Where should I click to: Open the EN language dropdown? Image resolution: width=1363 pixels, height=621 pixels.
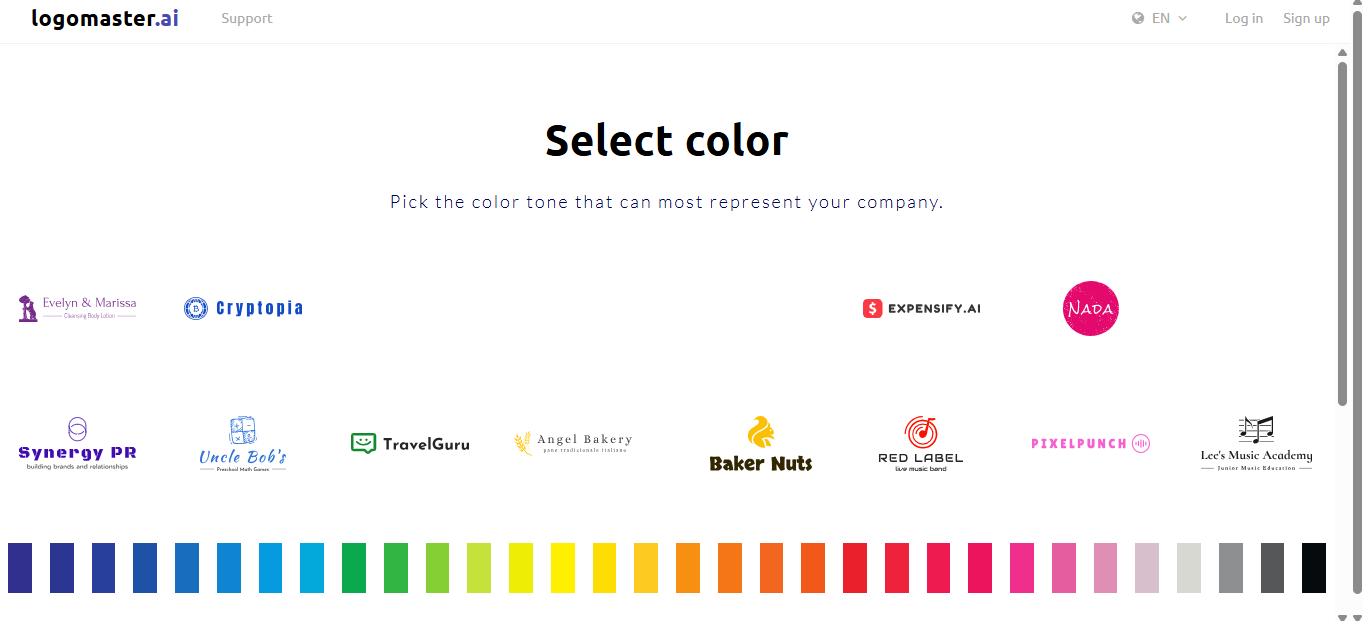tap(1169, 18)
